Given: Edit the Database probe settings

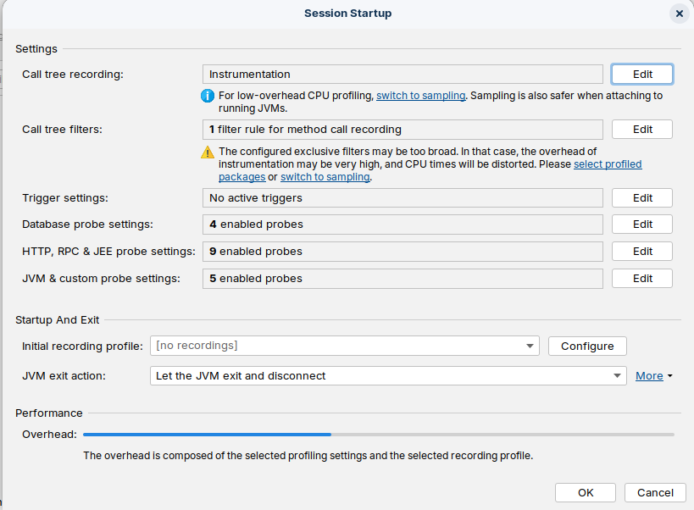Looking at the screenshot, I should point(642,224).
